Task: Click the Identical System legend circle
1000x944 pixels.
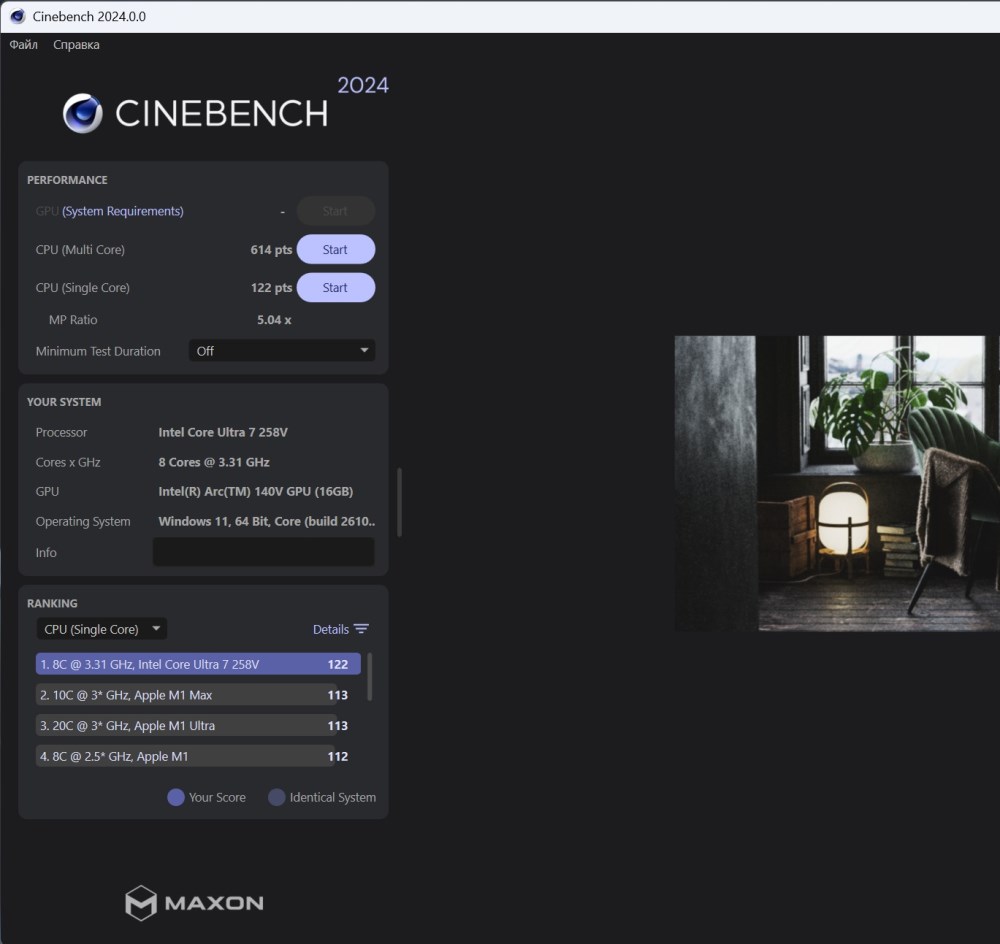Action: [x=277, y=797]
